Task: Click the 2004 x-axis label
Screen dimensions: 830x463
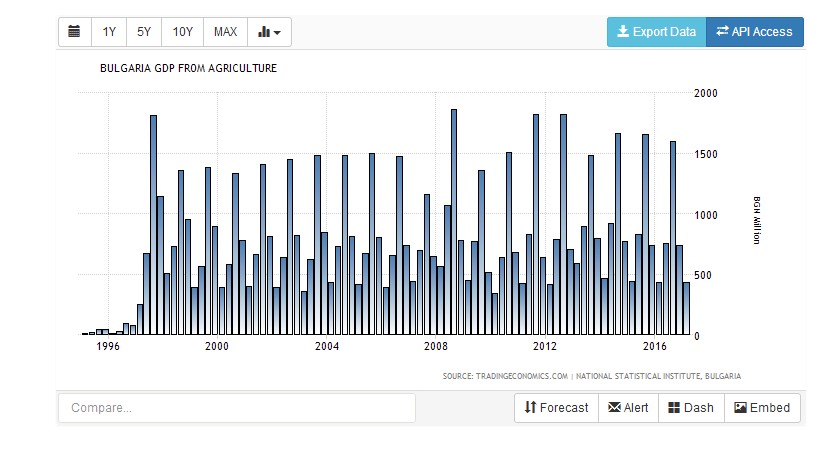Action: point(327,347)
